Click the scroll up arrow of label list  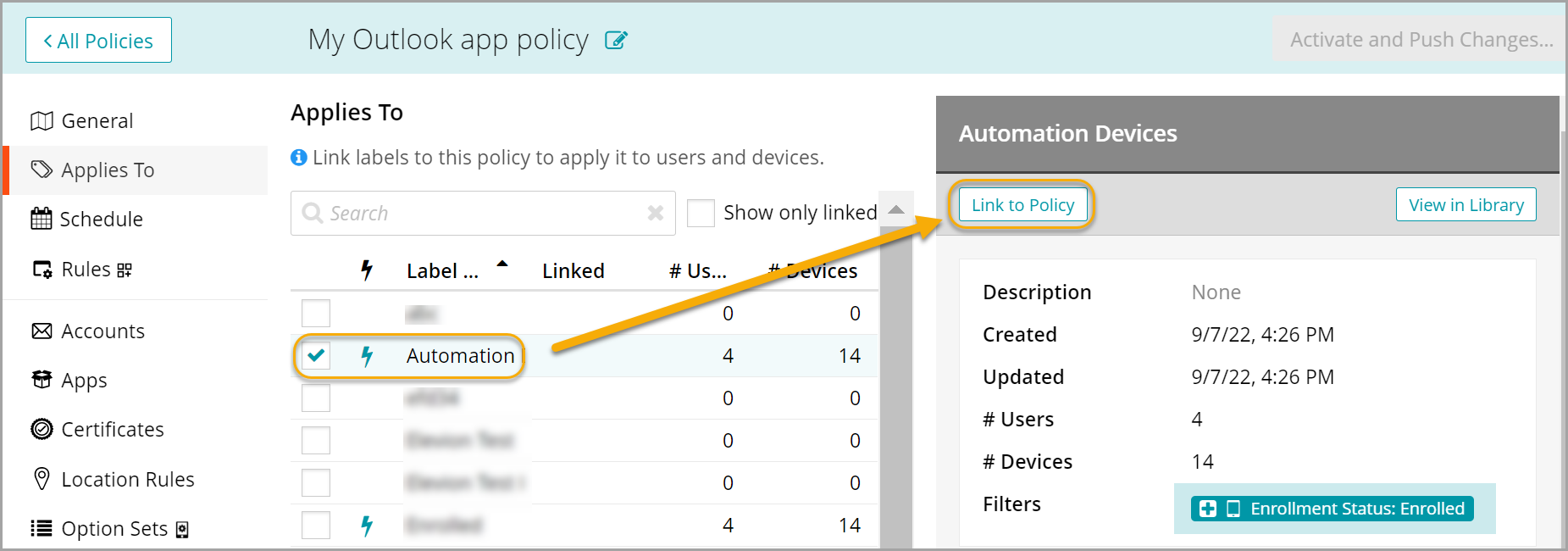[x=895, y=209]
